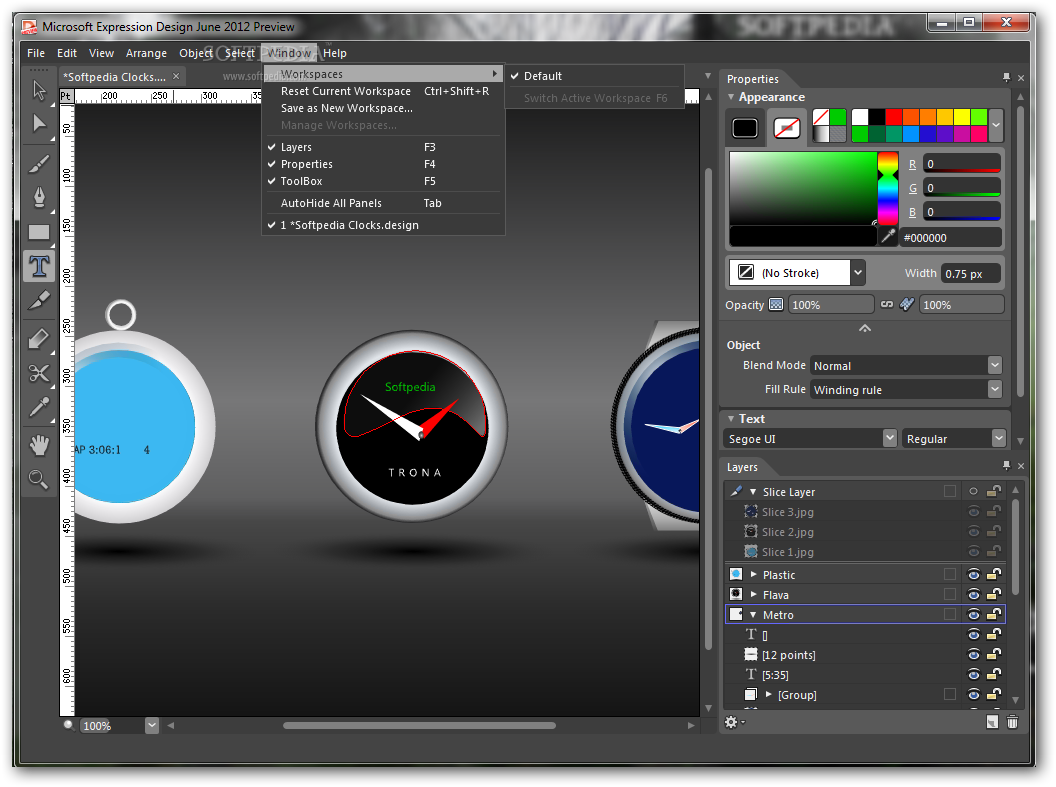This screenshot has width=1056, height=787.
Task: Select the Text tool
Action: coord(39,266)
